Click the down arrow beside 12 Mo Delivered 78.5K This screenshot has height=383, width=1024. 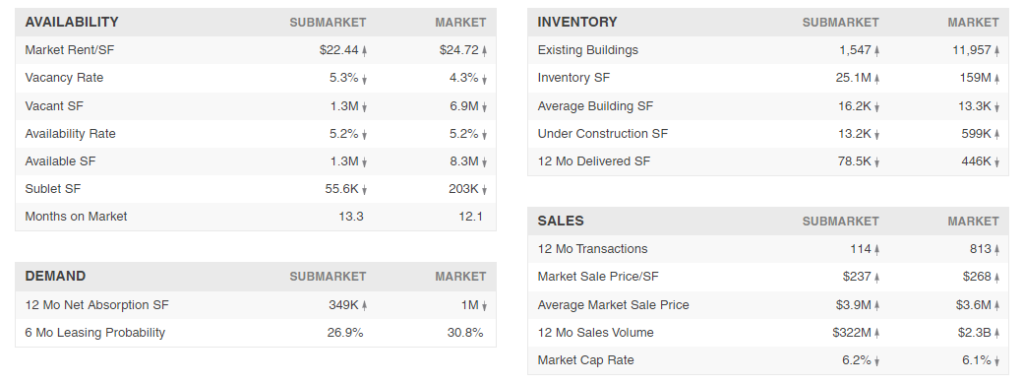pyautogui.click(x=877, y=162)
